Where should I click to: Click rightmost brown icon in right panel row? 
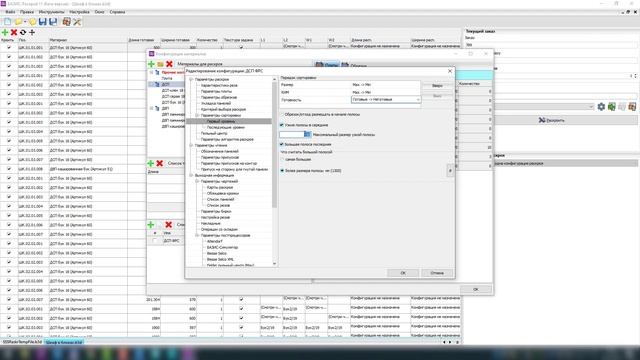click(x=632, y=107)
